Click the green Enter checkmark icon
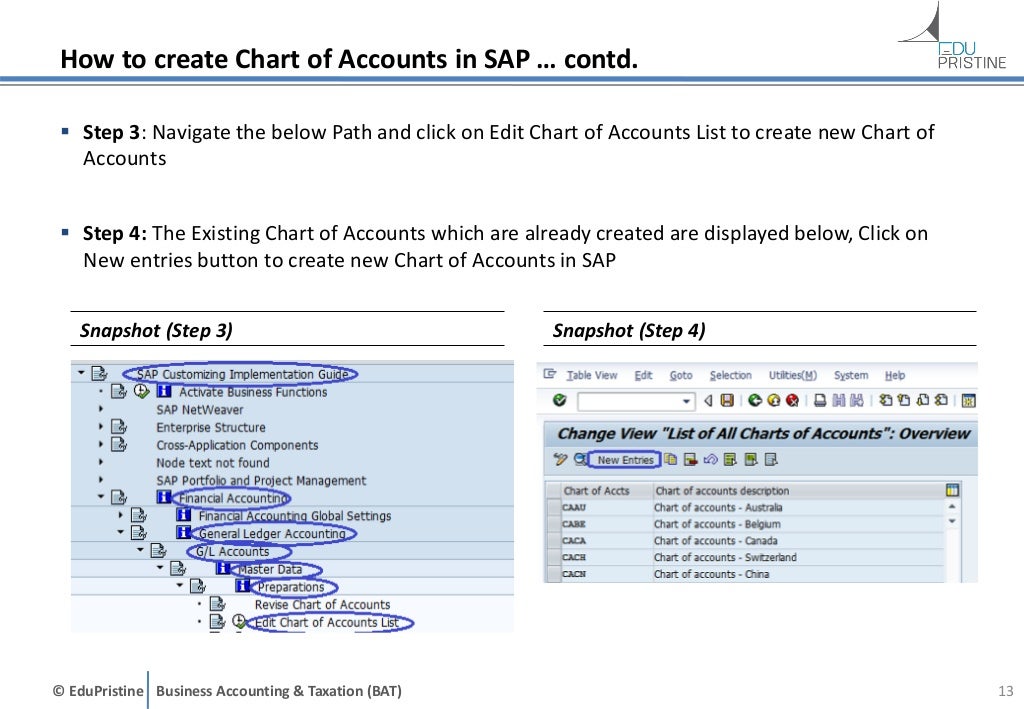Image resolution: width=1024 pixels, height=709 pixels. point(560,401)
